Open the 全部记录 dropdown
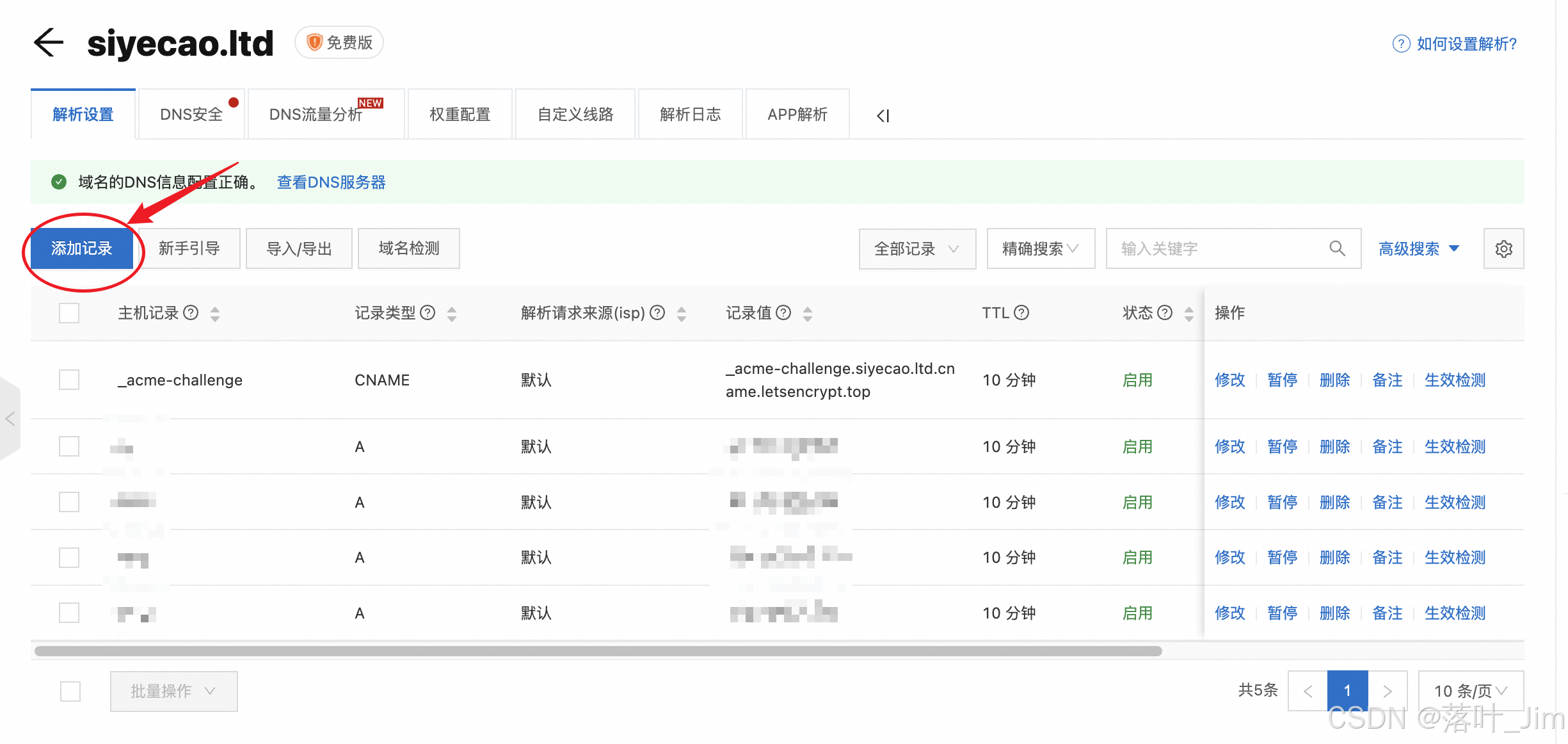 [916, 249]
